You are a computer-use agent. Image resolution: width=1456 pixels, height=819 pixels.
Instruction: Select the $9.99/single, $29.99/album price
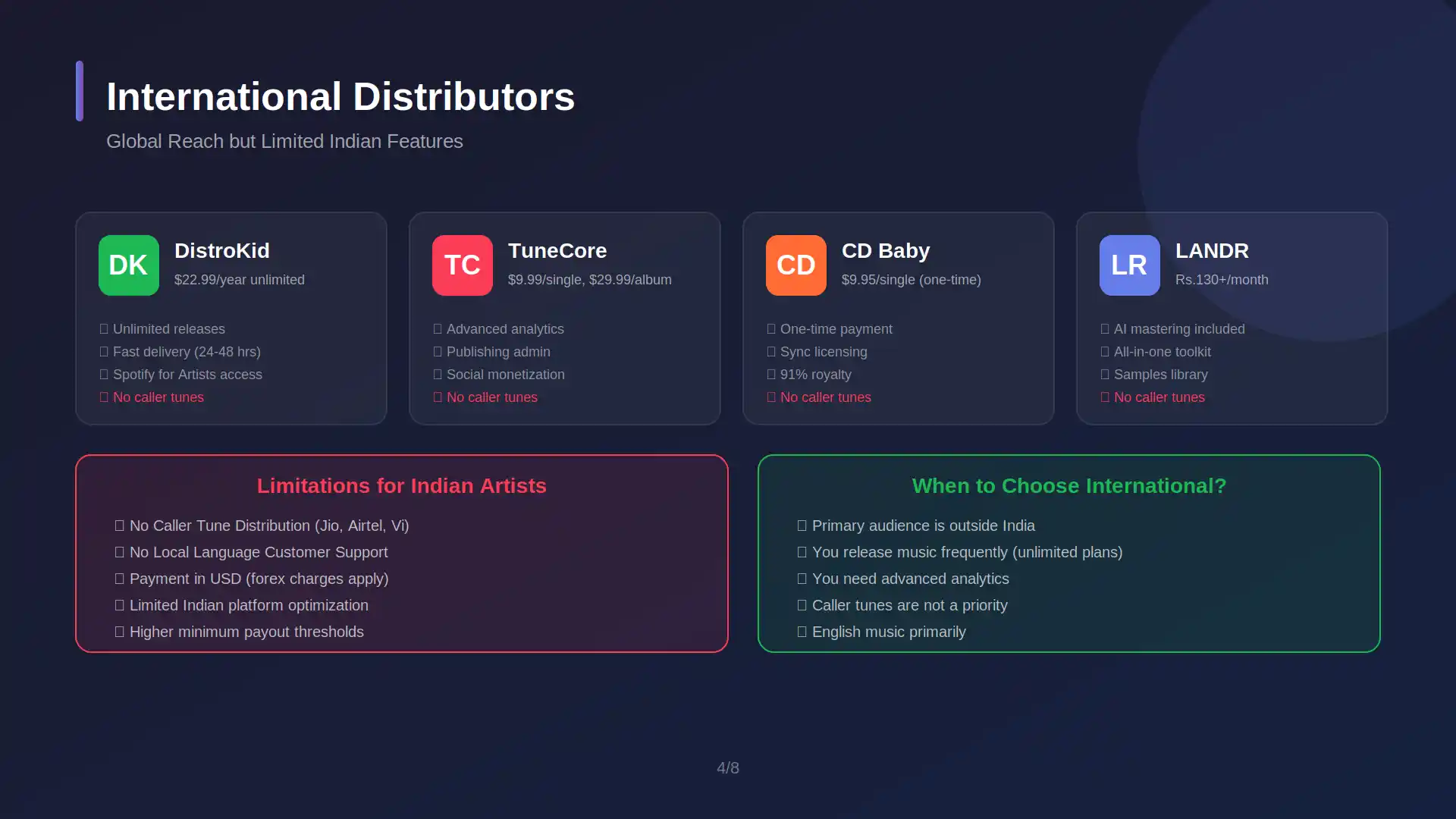590,280
